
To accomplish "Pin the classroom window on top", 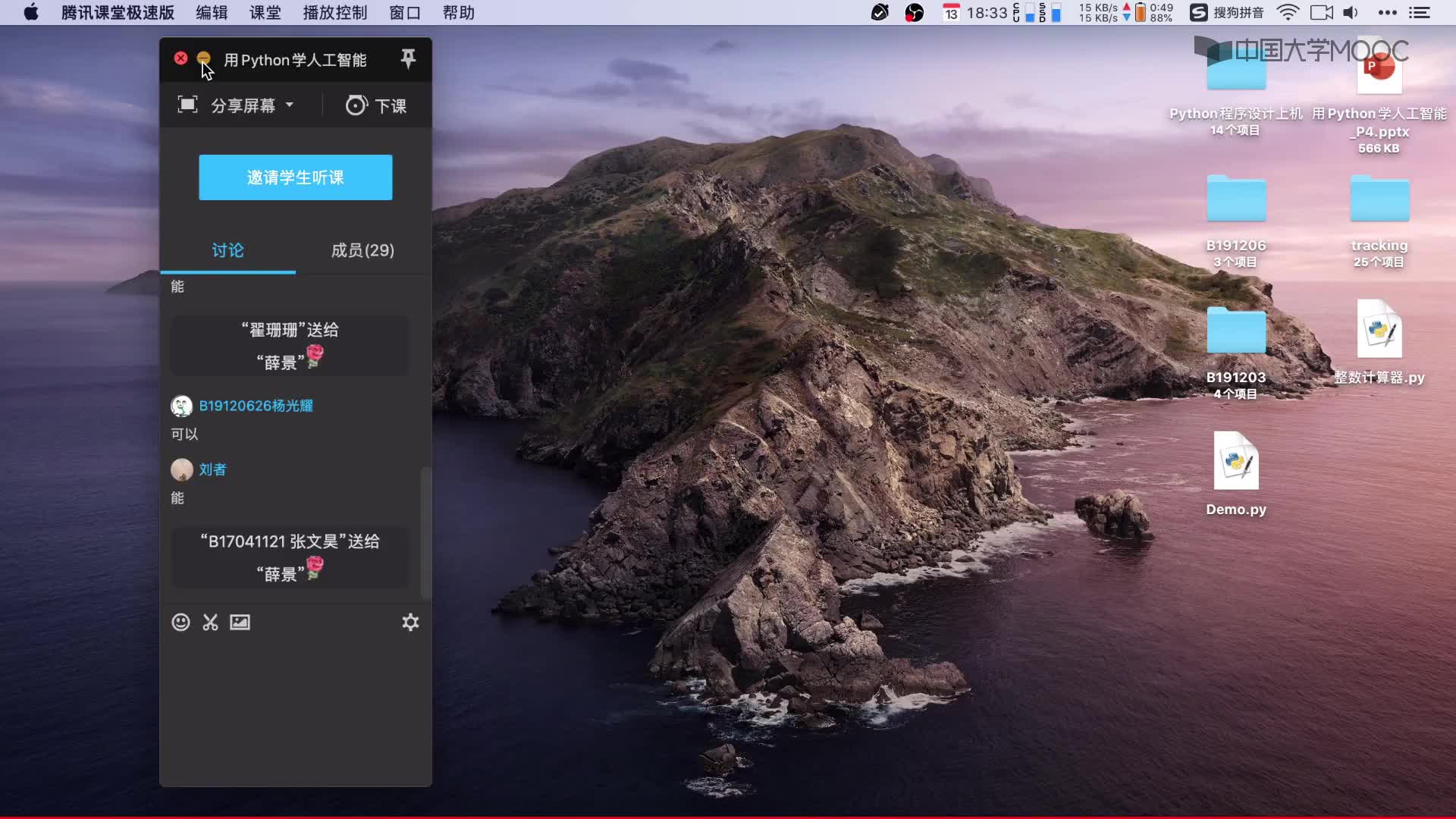I will click(408, 58).
